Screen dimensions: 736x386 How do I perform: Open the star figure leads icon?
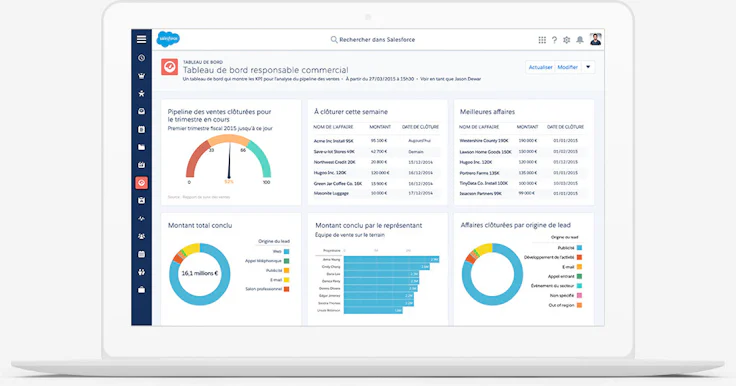[x=141, y=93]
